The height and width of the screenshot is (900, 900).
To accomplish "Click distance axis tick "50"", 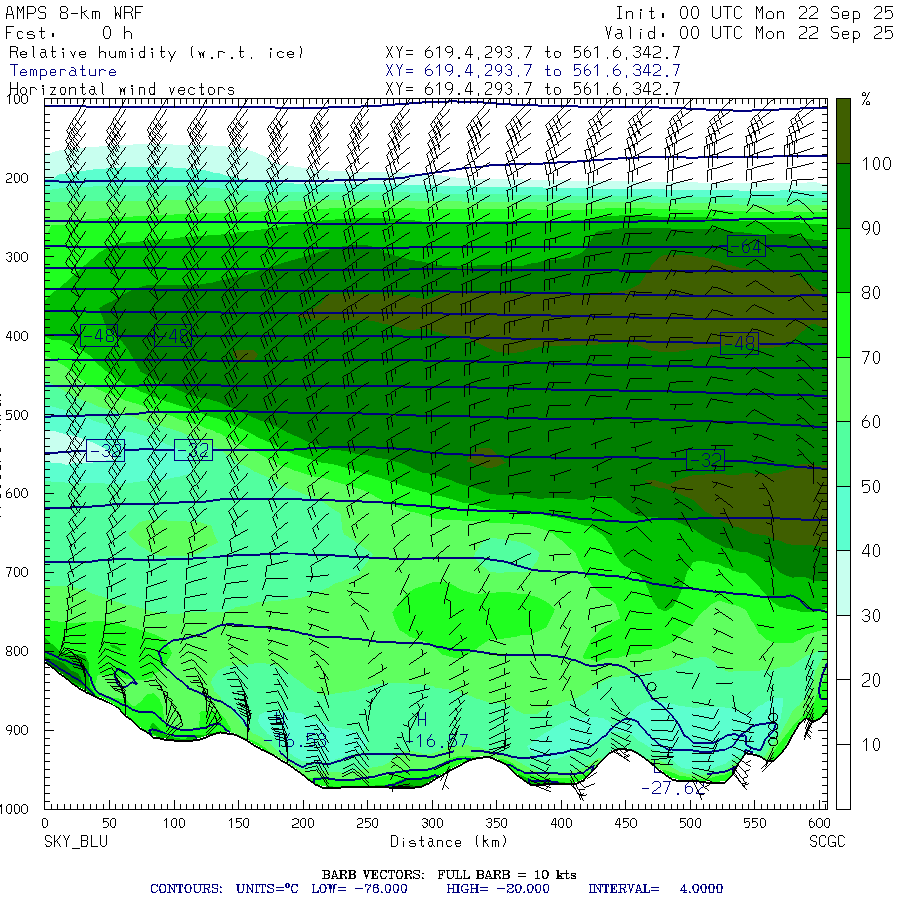I will (109, 823).
